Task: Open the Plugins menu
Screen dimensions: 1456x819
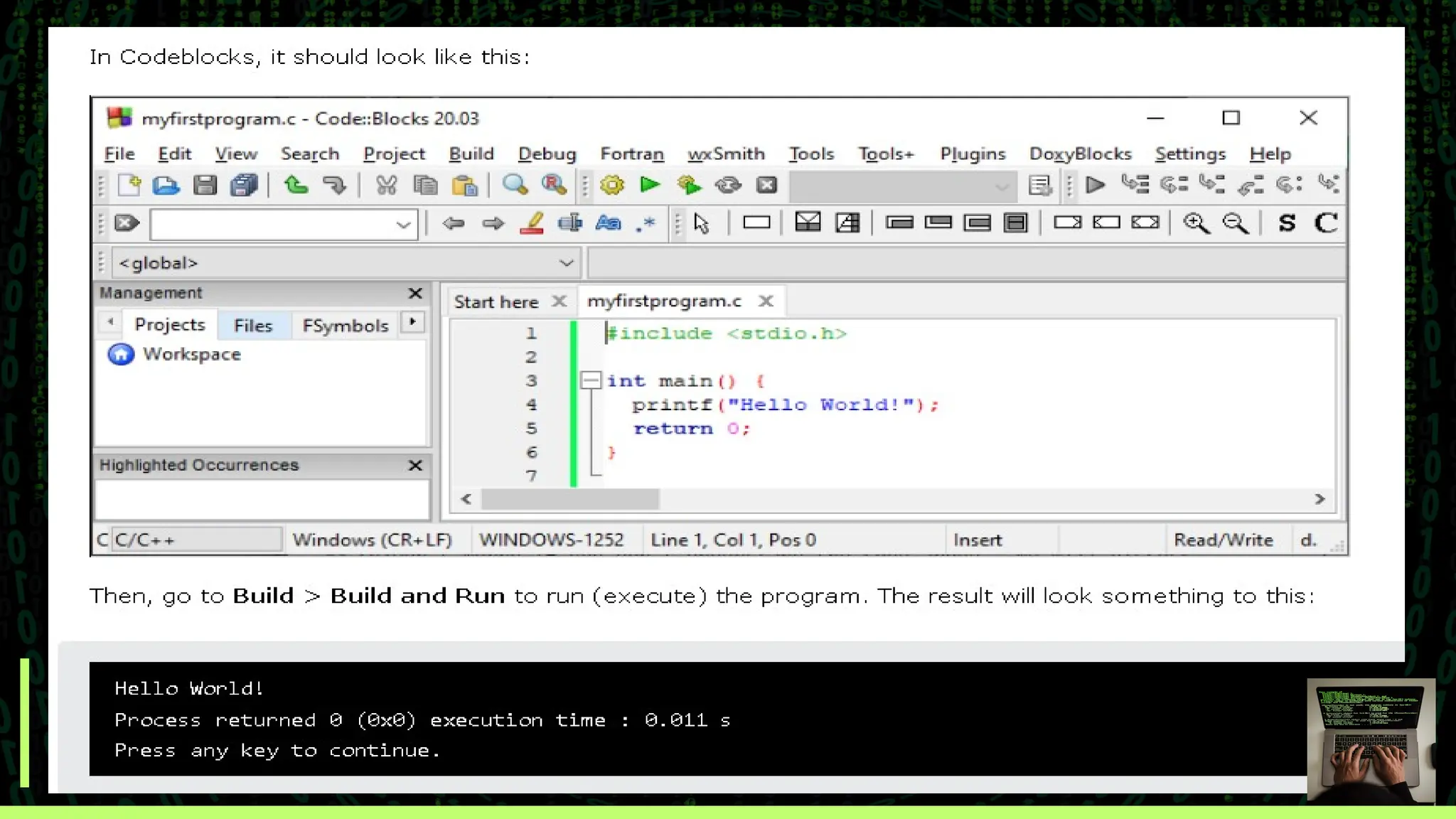Action: 973,154
